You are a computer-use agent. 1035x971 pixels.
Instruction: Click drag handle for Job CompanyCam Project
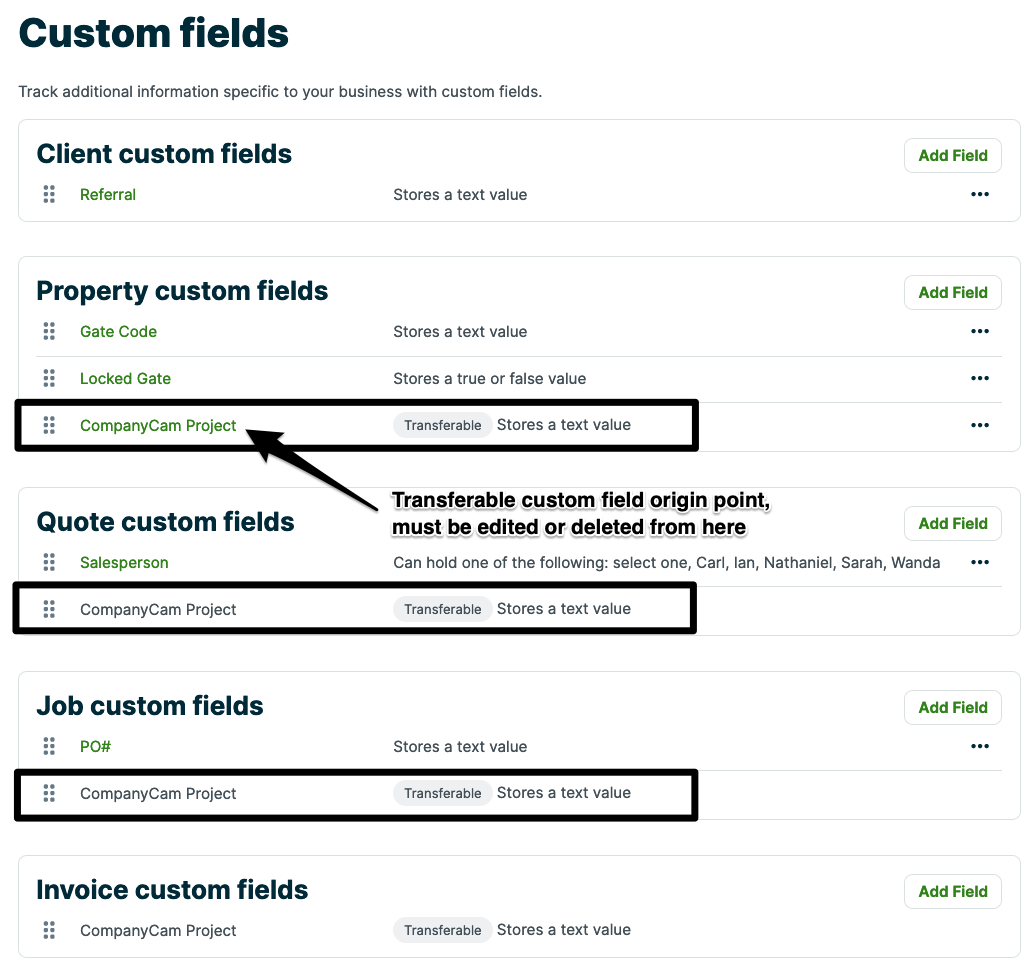point(49,794)
